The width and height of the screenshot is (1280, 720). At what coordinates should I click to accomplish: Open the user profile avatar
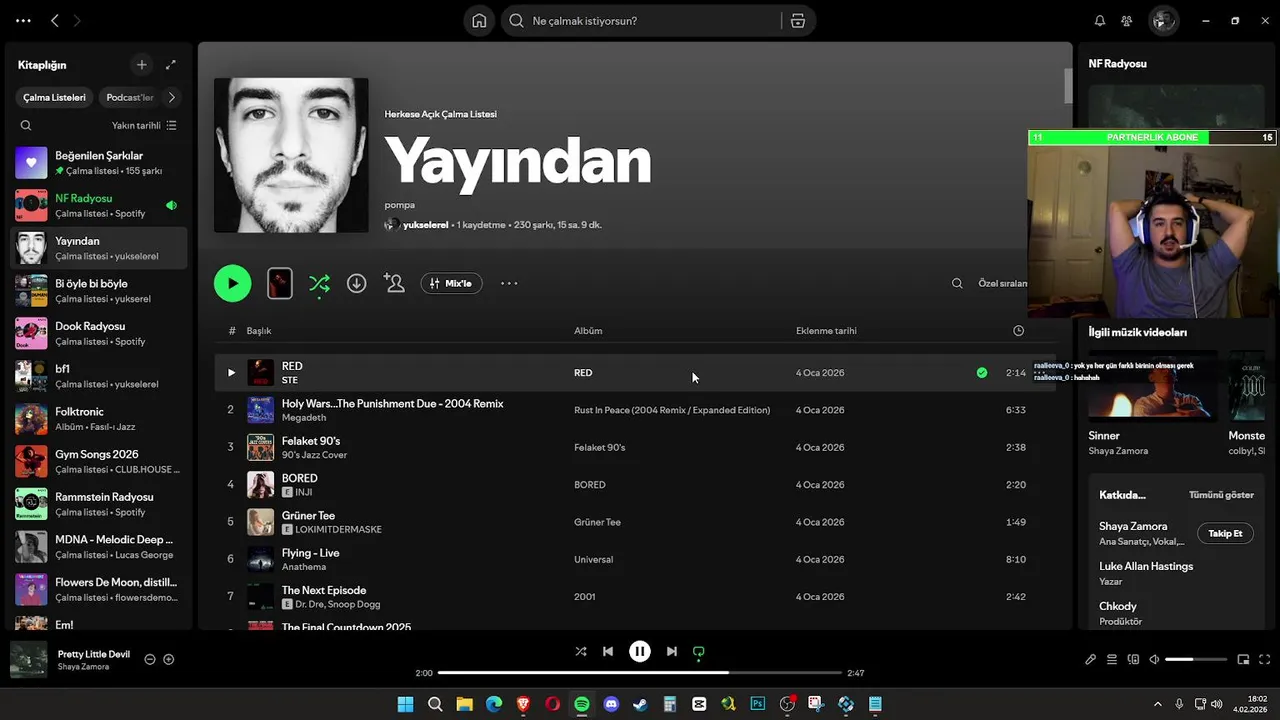point(1162,21)
